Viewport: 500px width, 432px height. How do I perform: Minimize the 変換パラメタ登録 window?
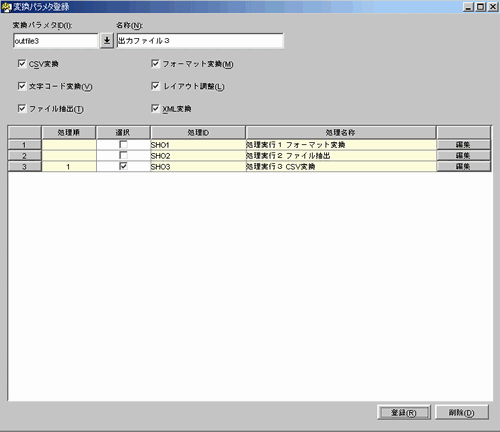tap(468, 7)
